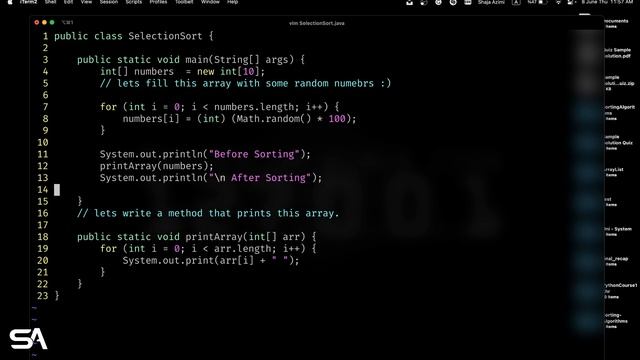Open the Apple menu

[x=10, y=2]
